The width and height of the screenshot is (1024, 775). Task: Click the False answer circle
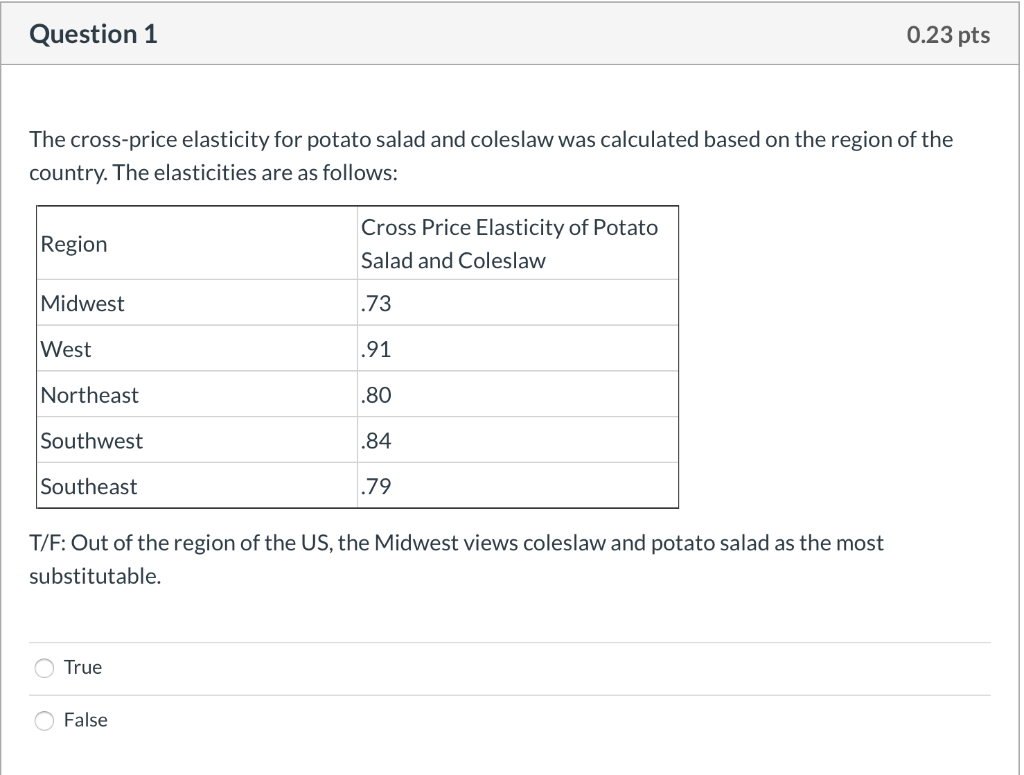click(44, 720)
